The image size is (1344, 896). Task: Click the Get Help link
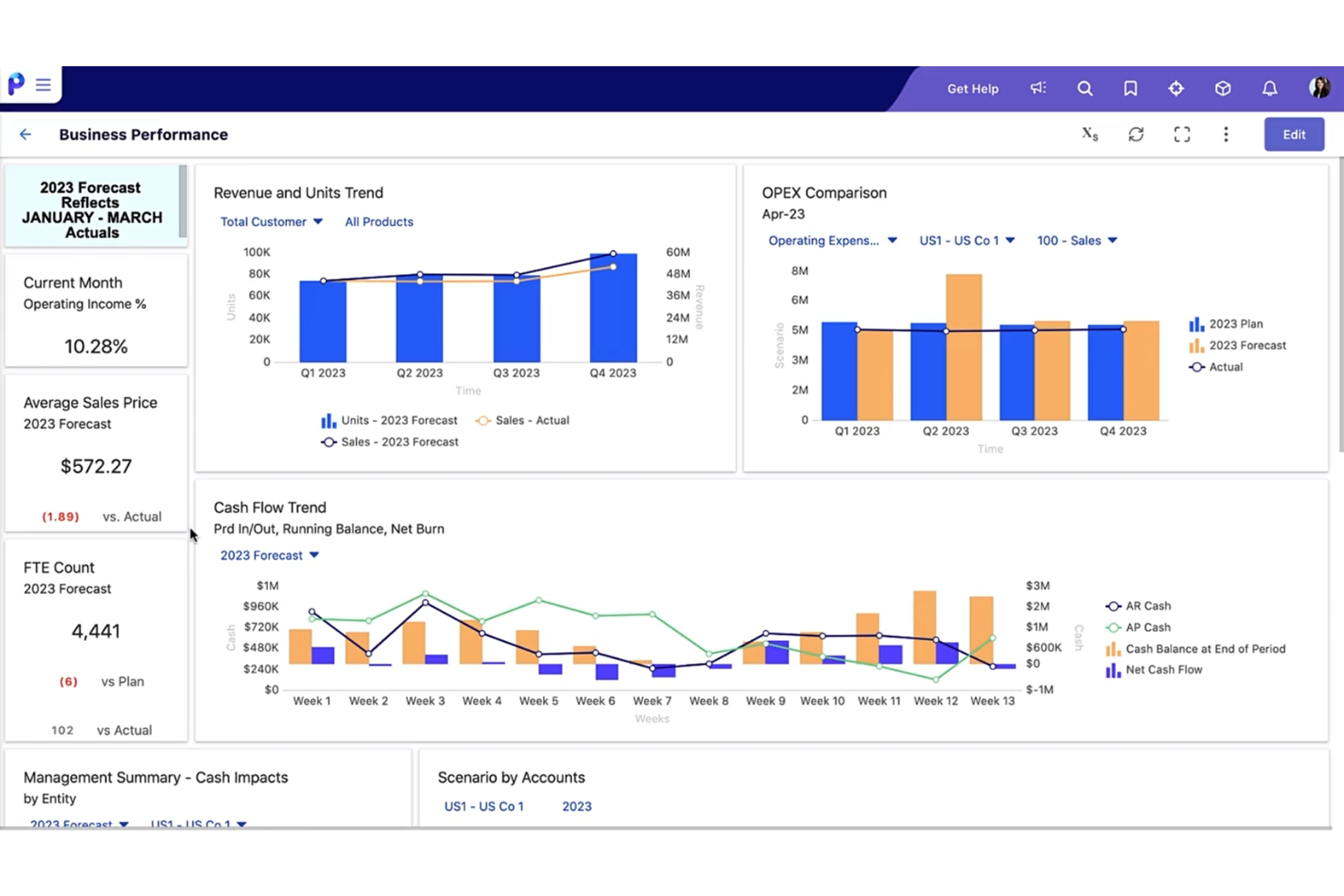click(x=973, y=89)
